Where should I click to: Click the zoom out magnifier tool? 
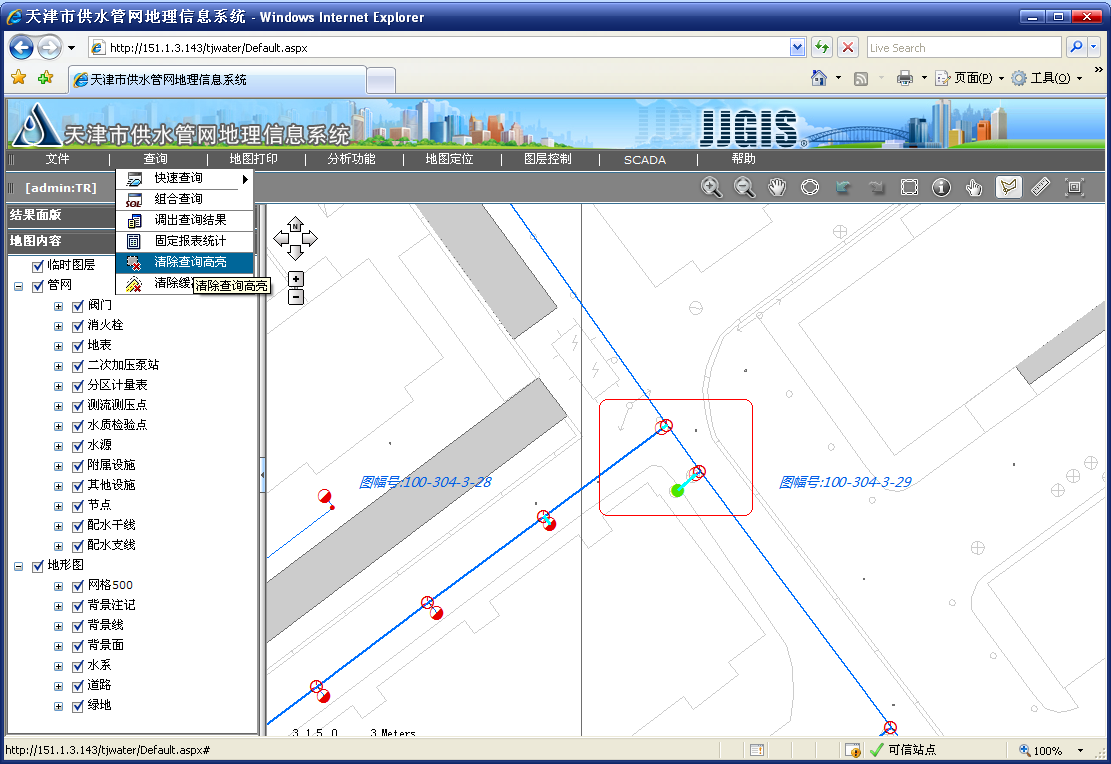tap(744, 187)
